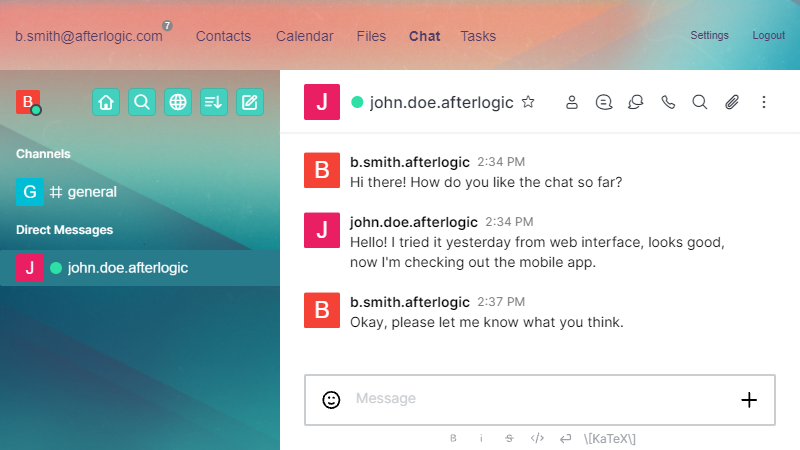Open the sort display options dropdown
The height and width of the screenshot is (450, 800).
pyautogui.click(x=213, y=102)
